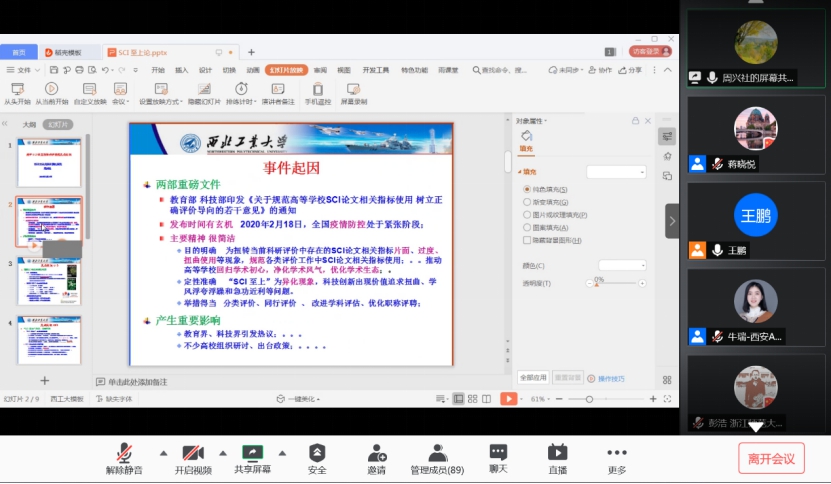The height and width of the screenshot is (484, 831).
Task: Select slide 3 thumbnail
Action: point(49,281)
